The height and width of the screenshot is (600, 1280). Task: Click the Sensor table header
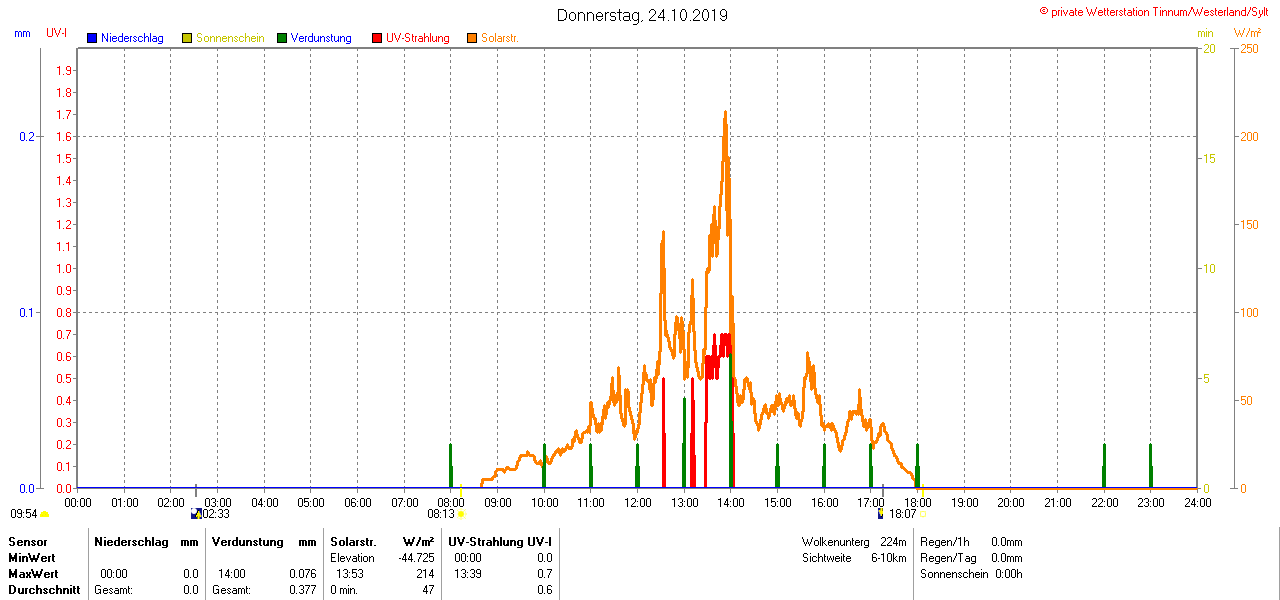click(27, 541)
